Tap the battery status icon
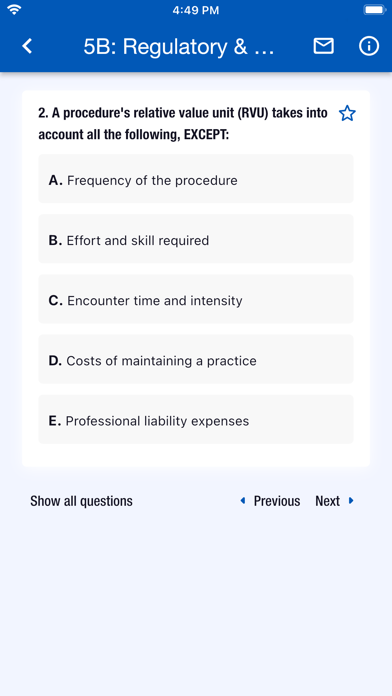This screenshot has width=392, height=696. point(375,10)
